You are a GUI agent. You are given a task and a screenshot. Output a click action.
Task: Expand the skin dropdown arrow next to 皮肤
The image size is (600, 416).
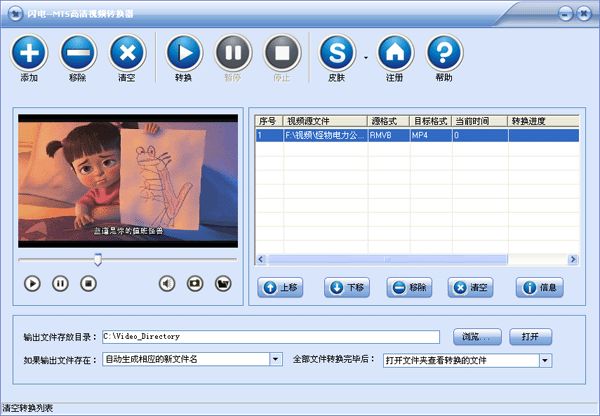pyautogui.click(x=365, y=58)
